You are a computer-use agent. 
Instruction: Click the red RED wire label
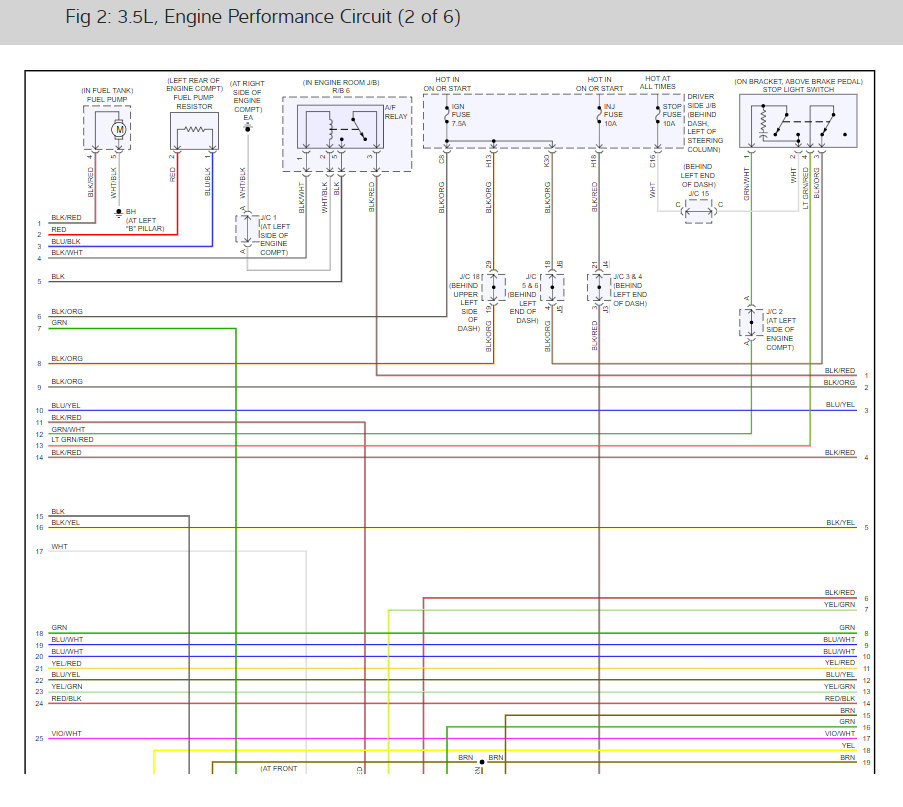pos(59,229)
